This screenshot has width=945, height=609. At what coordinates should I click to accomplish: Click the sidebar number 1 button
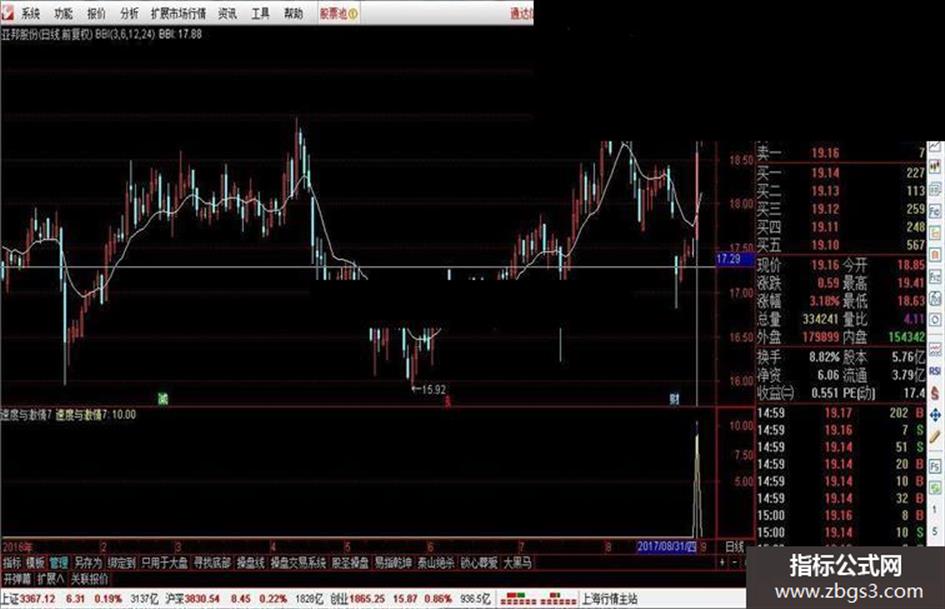935,510
